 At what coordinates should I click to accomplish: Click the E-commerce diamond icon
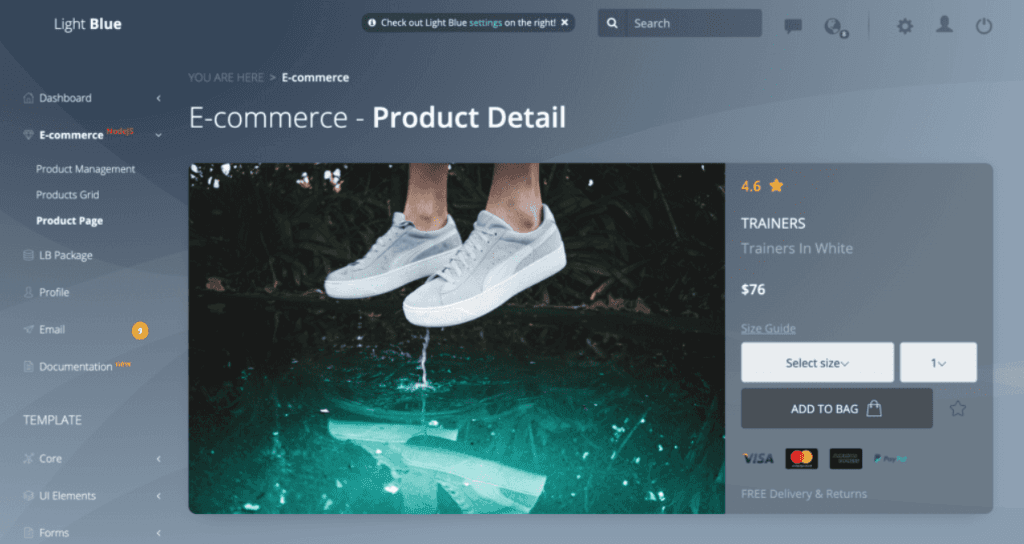pos(28,135)
